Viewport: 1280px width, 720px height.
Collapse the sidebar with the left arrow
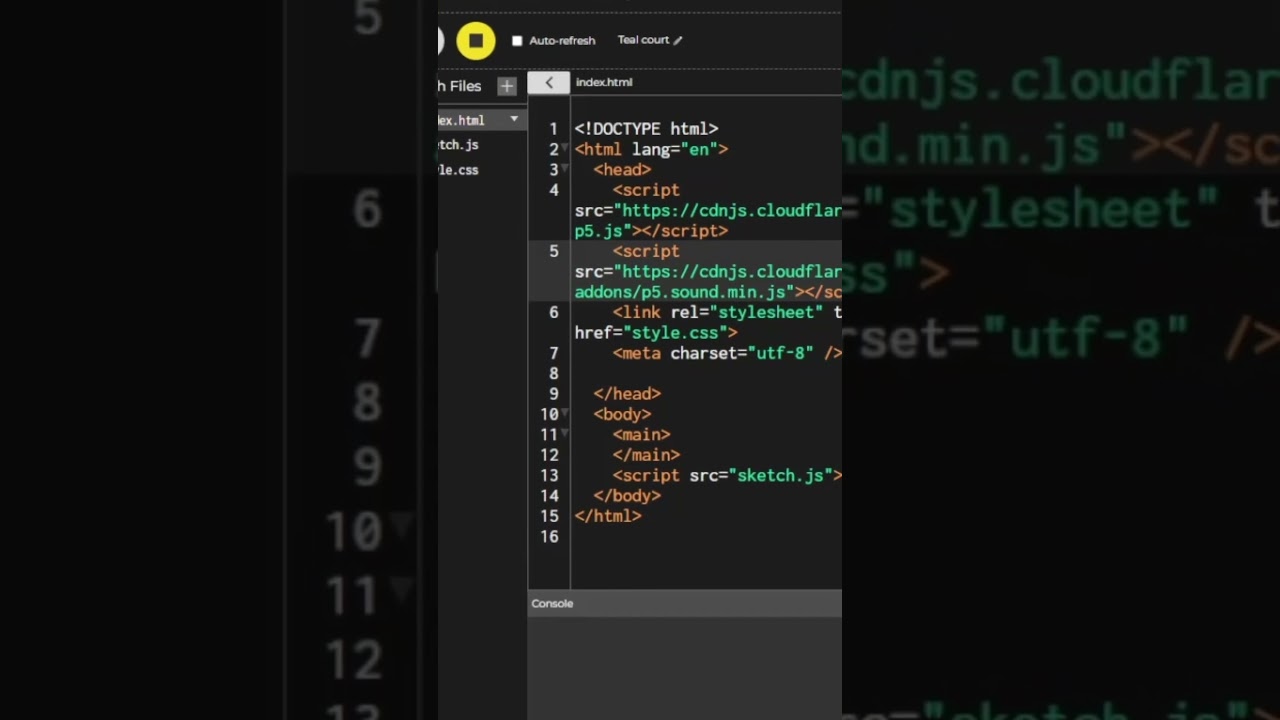(x=549, y=83)
